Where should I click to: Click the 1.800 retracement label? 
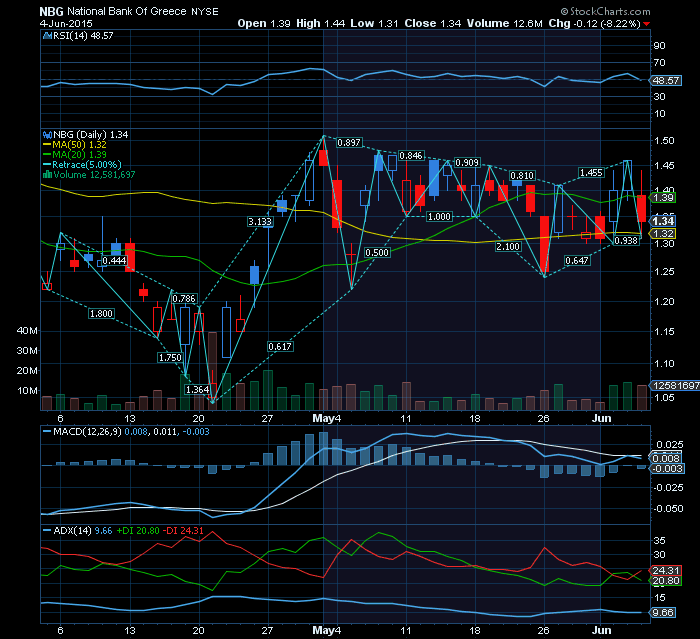point(101,313)
